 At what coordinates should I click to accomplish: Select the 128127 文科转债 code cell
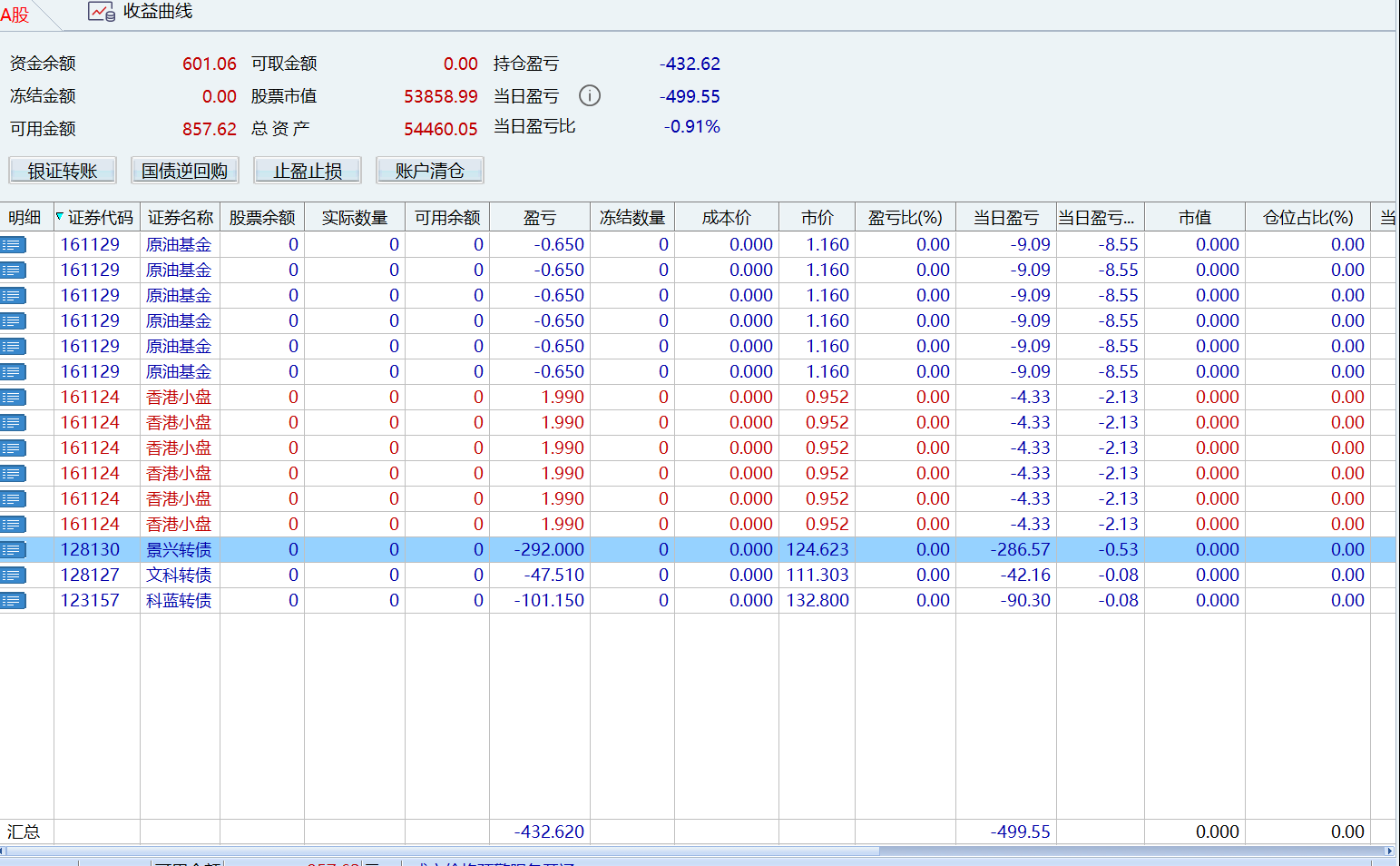[90, 576]
